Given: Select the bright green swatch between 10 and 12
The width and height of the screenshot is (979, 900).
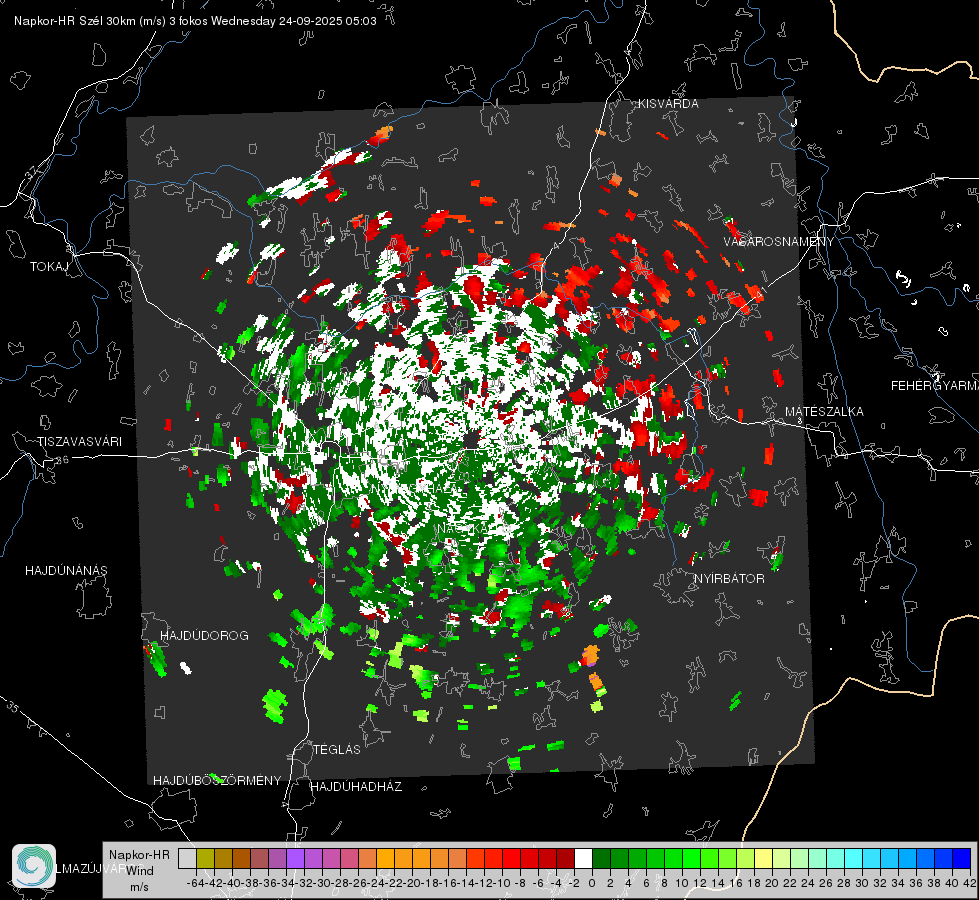Looking at the screenshot, I should tap(691, 858).
